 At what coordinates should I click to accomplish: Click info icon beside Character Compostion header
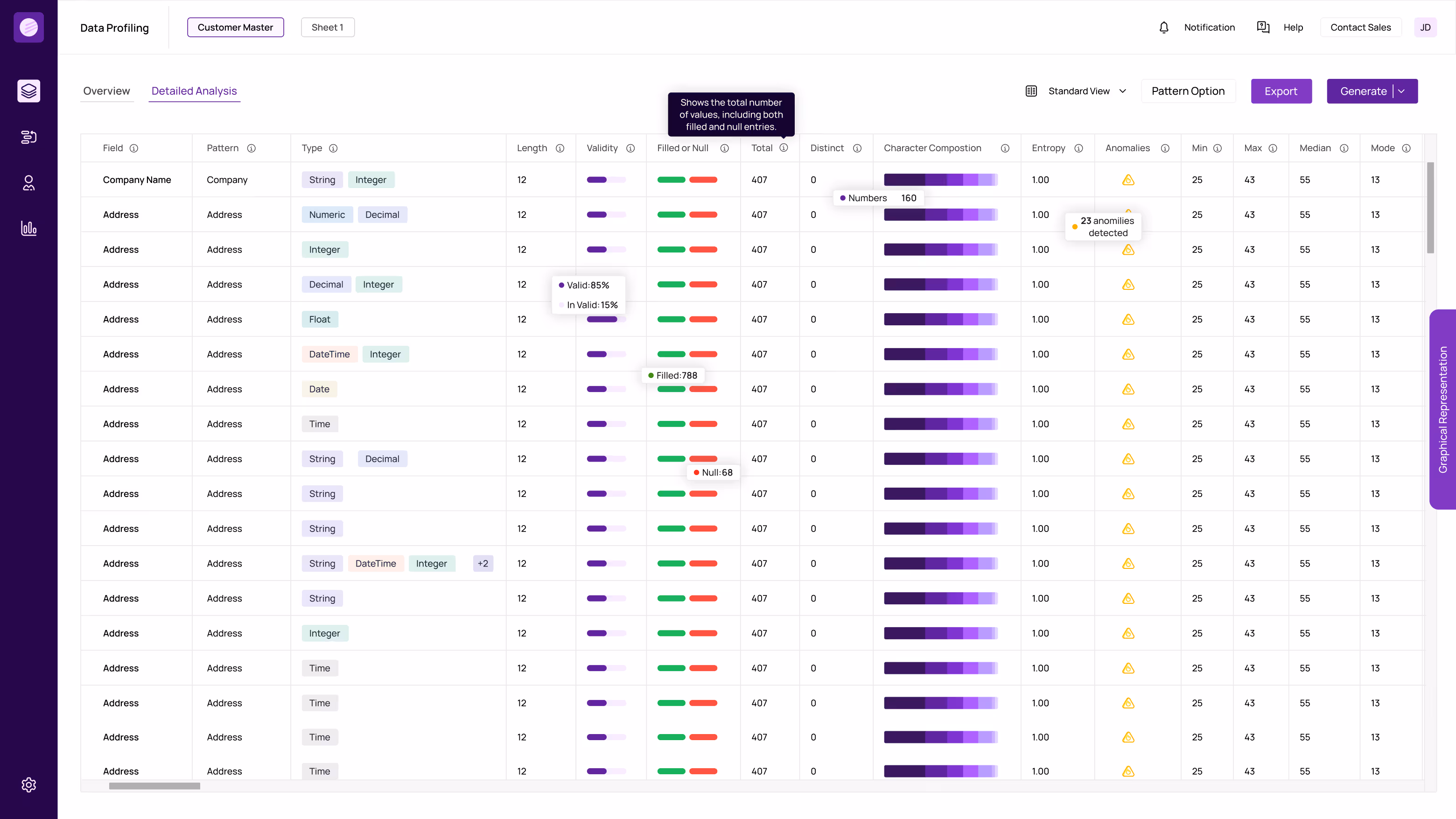point(1005,148)
